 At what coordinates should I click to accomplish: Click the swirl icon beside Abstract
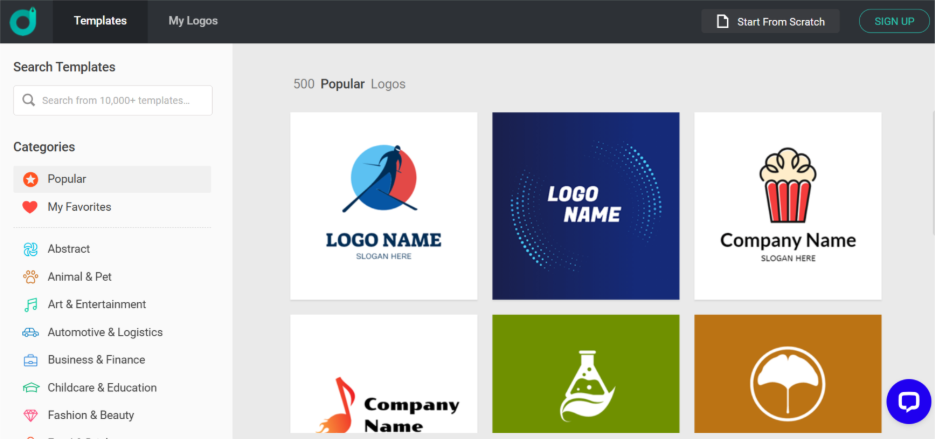pyautogui.click(x=30, y=249)
